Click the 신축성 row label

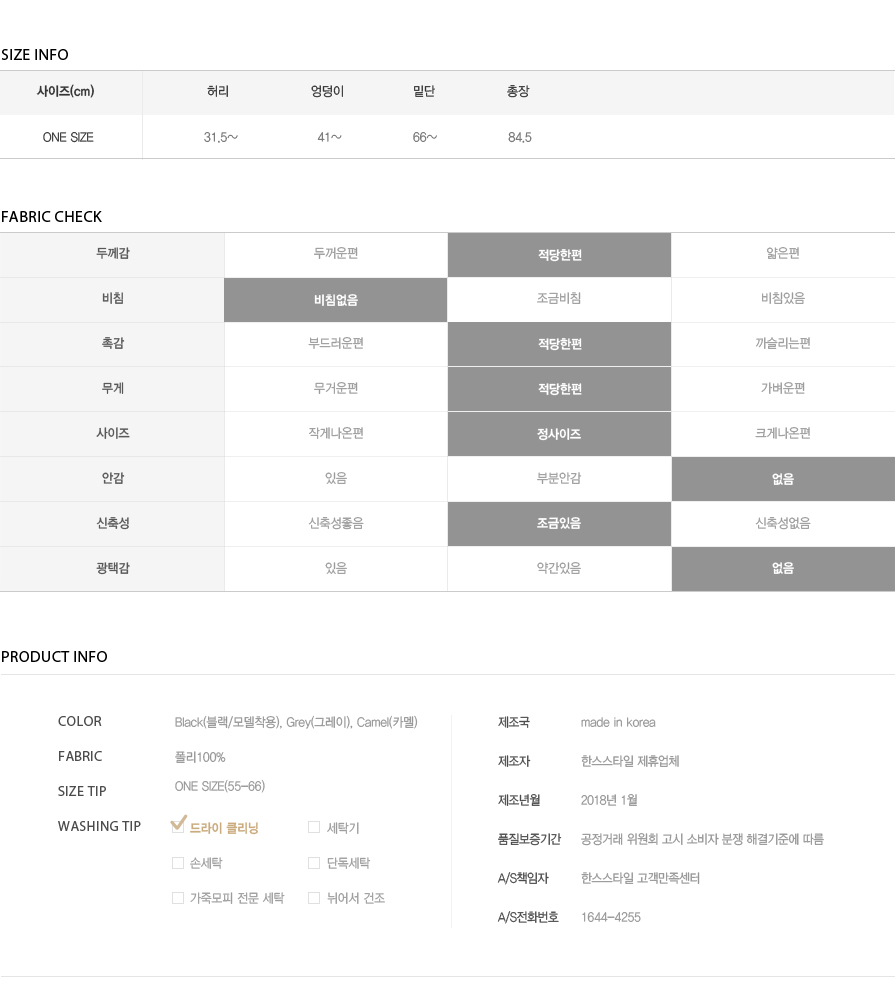click(x=113, y=523)
